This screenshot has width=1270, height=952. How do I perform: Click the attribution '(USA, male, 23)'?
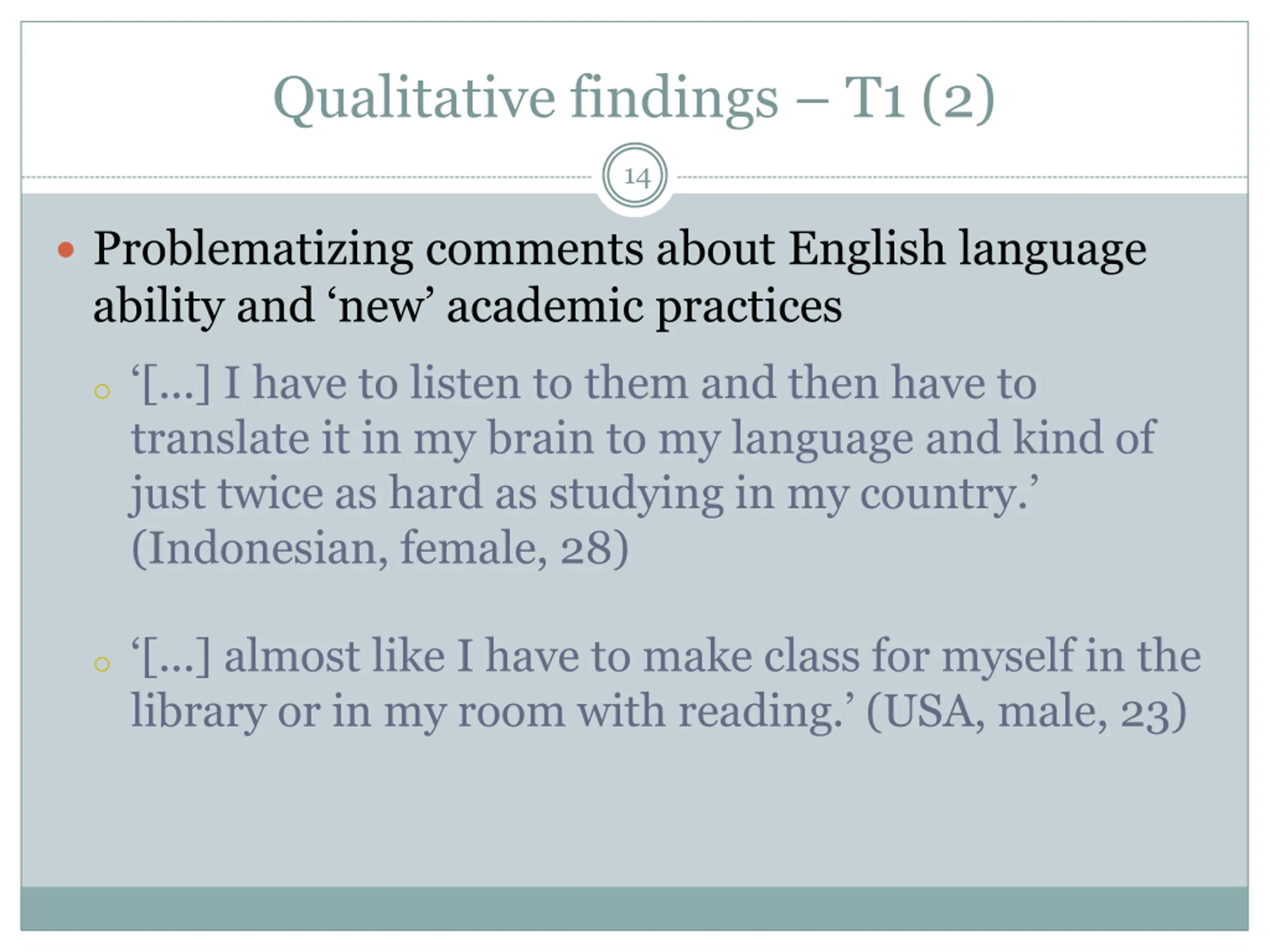coord(1026,712)
